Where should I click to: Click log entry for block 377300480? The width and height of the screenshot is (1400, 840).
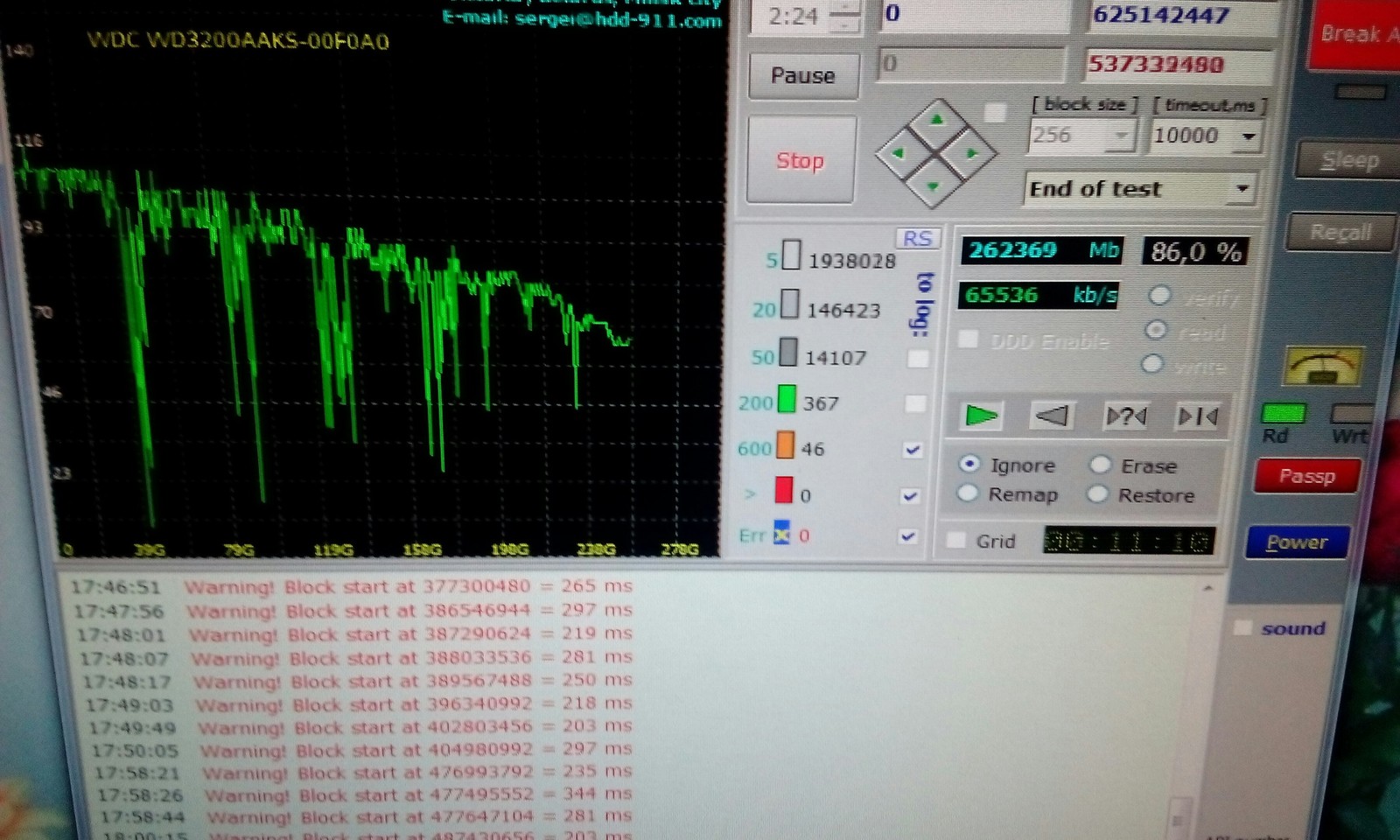pos(352,586)
